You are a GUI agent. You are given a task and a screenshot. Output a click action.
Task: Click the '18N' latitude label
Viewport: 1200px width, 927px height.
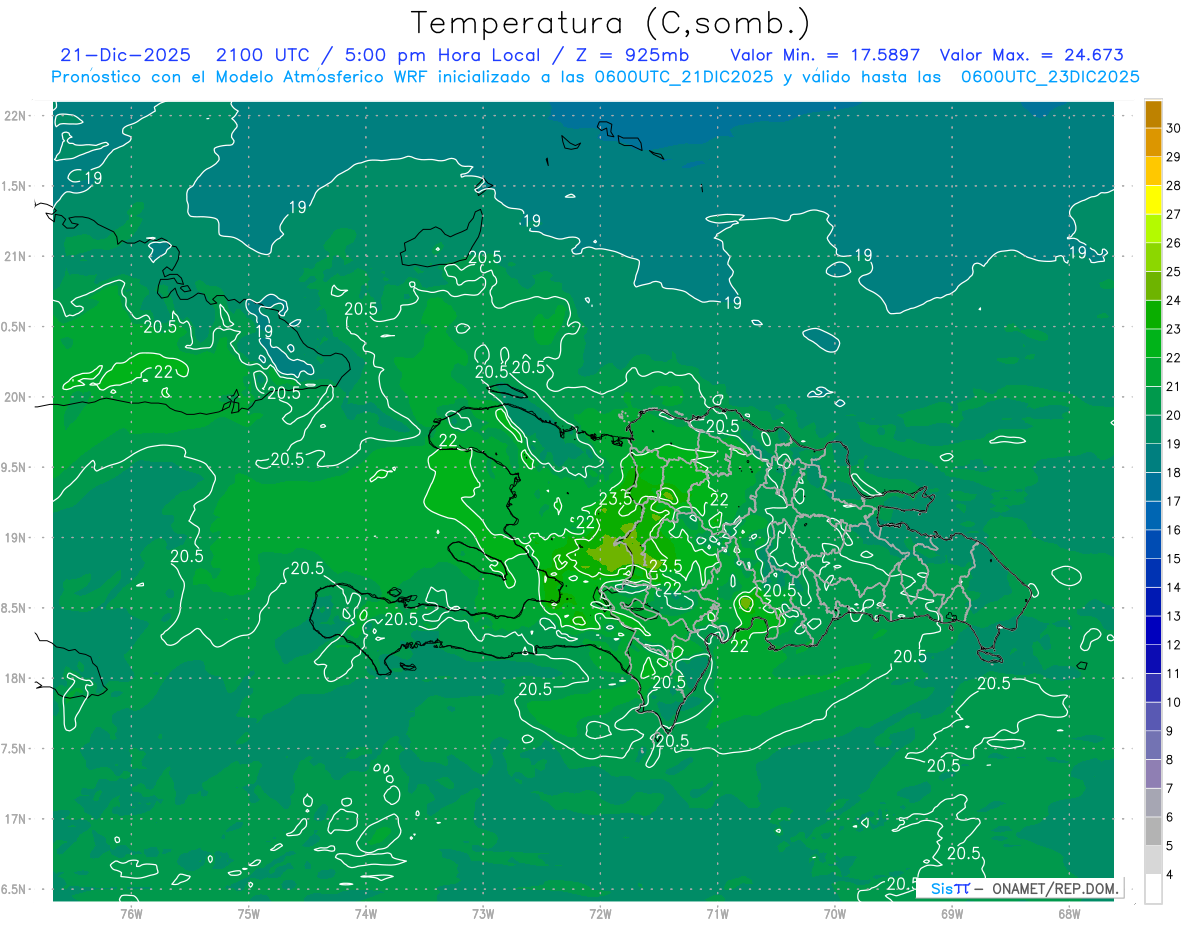pyautogui.click(x=13, y=679)
